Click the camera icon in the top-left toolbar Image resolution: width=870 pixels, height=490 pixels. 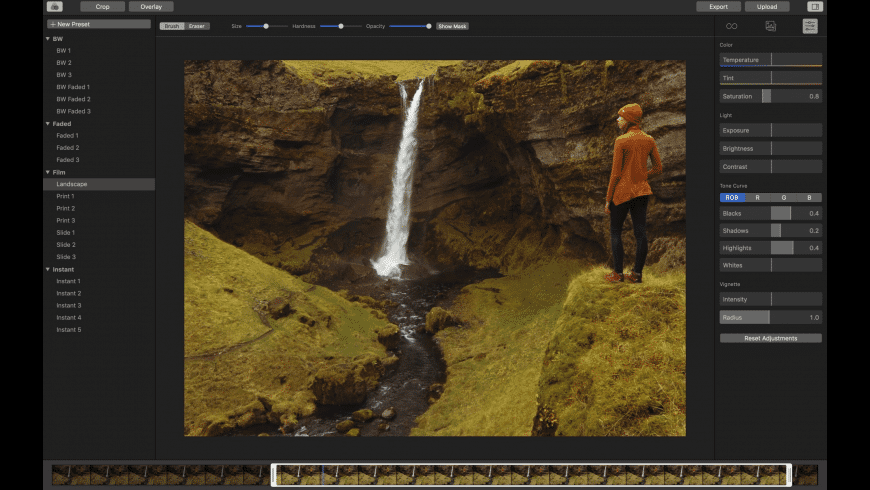(x=54, y=6)
